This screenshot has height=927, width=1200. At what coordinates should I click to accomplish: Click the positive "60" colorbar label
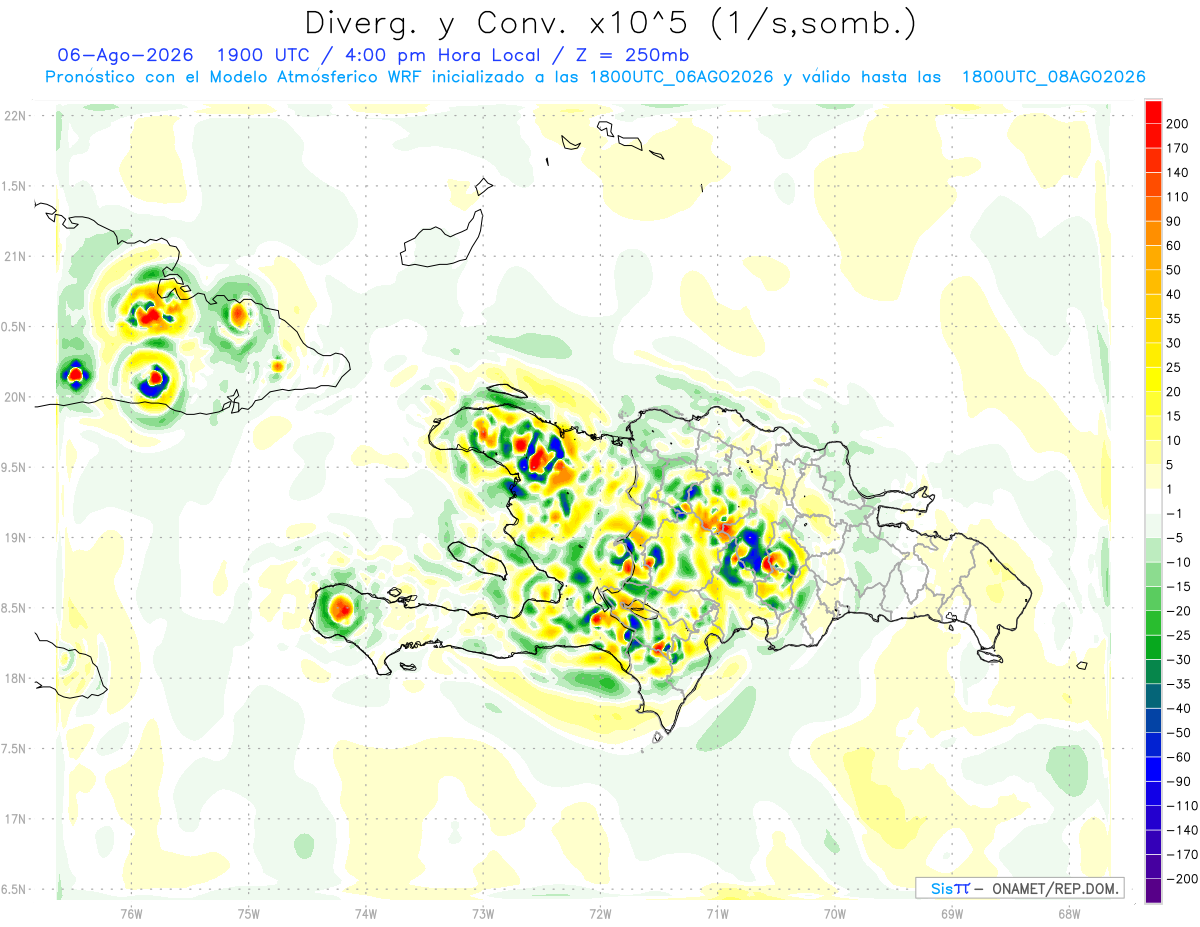pos(1174,246)
